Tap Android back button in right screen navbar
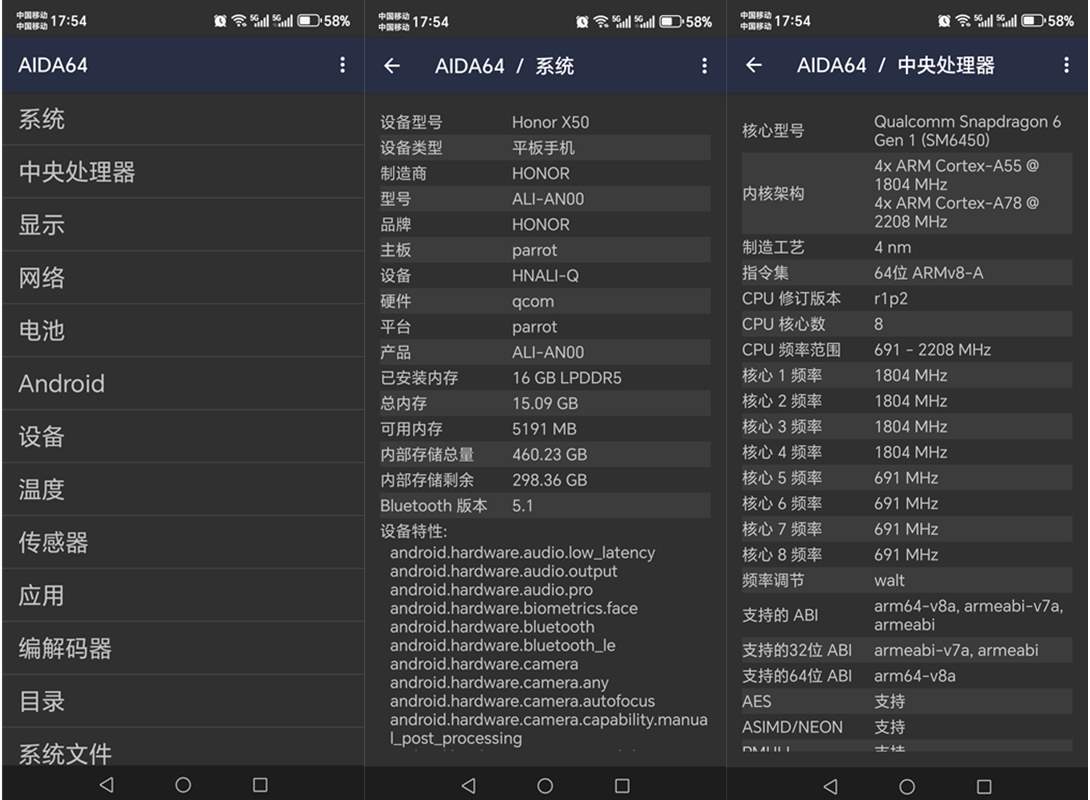Viewport: 1090px width, 800px height. point(830,786)
